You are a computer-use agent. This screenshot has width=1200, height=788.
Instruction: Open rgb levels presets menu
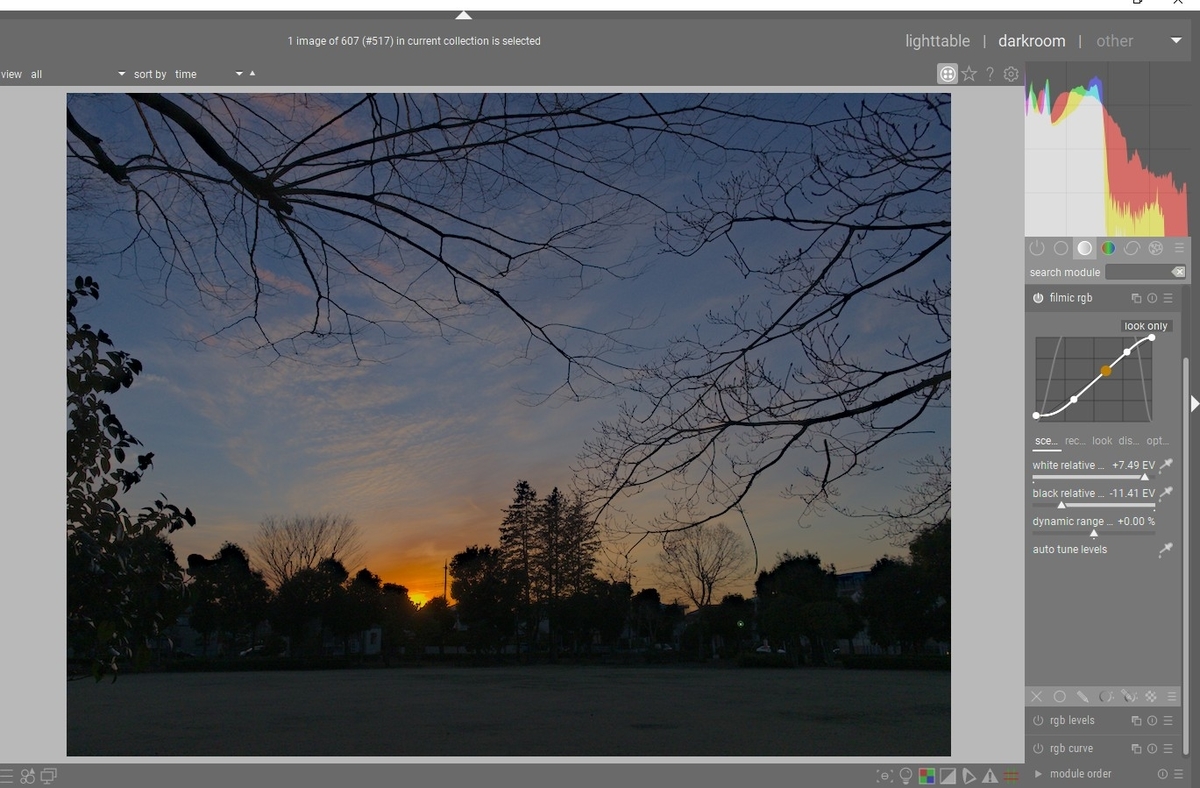[x=1167, y=721]
